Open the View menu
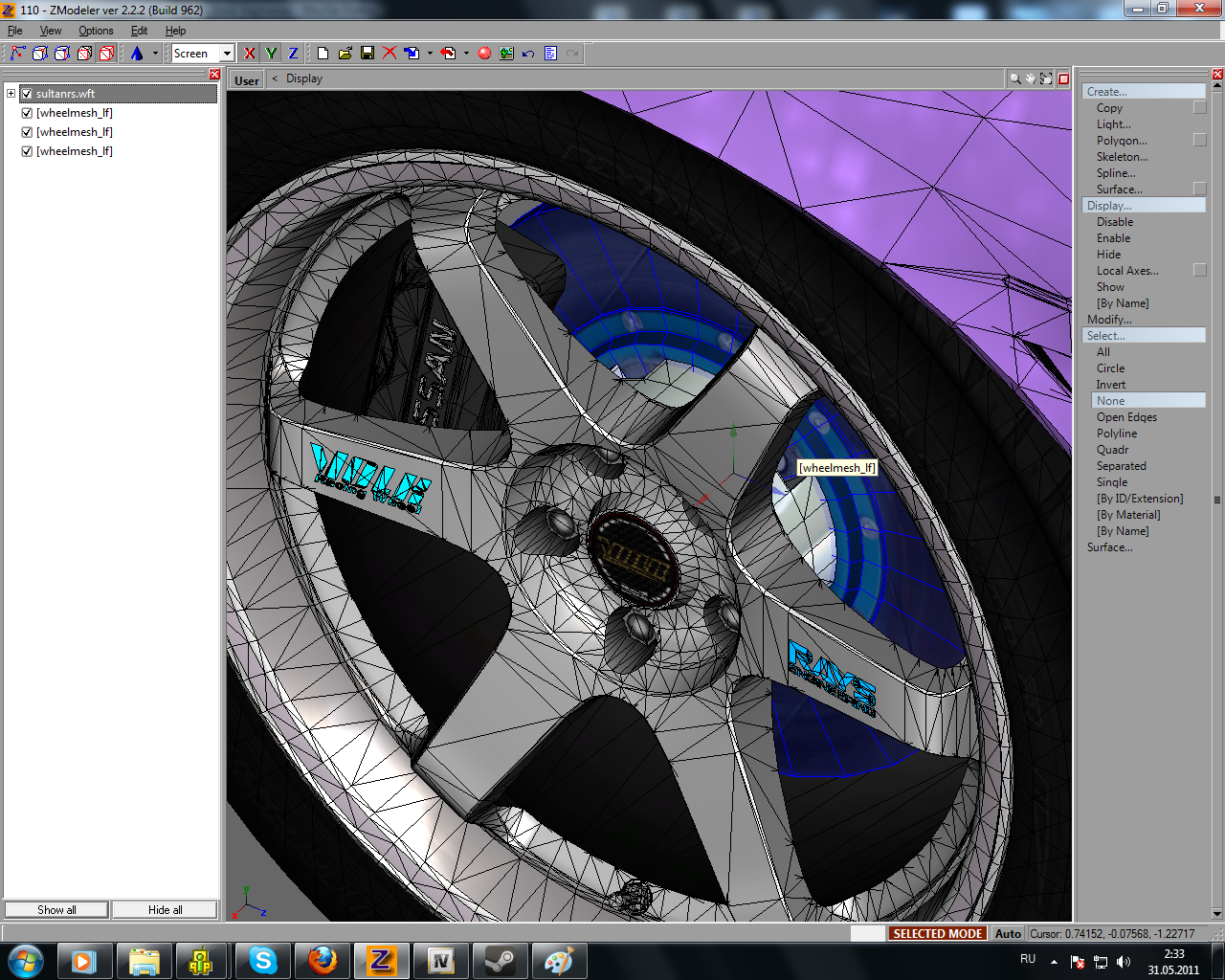Image resolution: width=1225 pixels, height=980 pixels. 51,31
